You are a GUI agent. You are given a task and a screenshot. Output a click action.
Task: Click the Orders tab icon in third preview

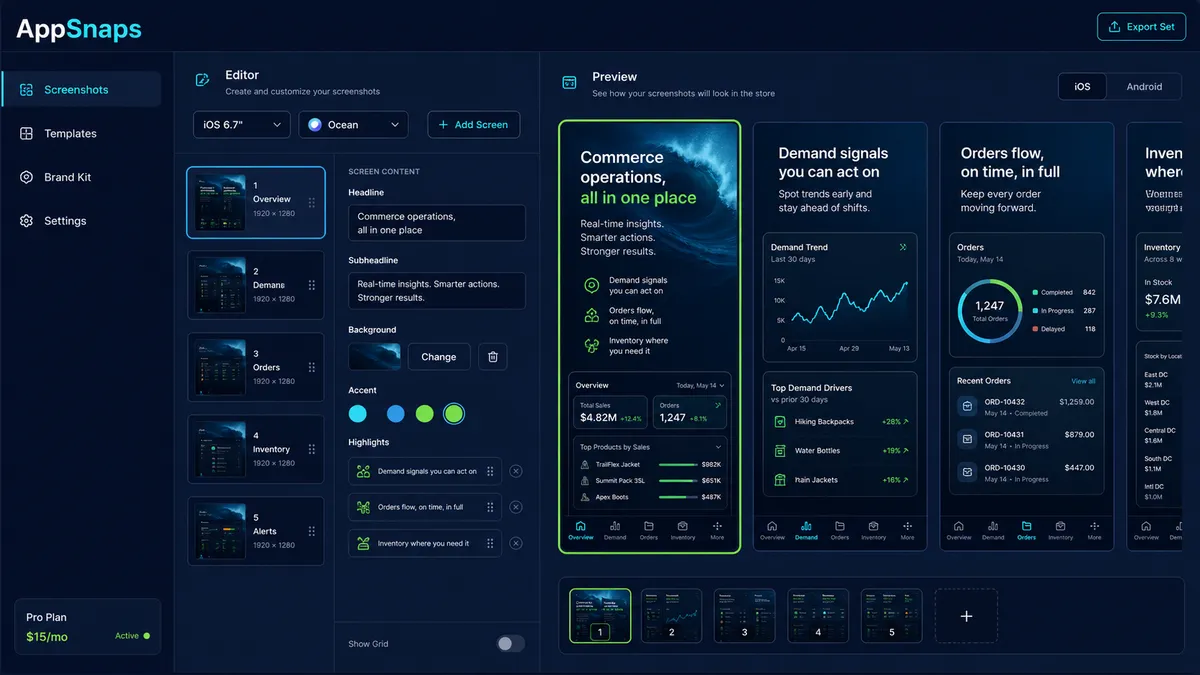[1027, 525]
